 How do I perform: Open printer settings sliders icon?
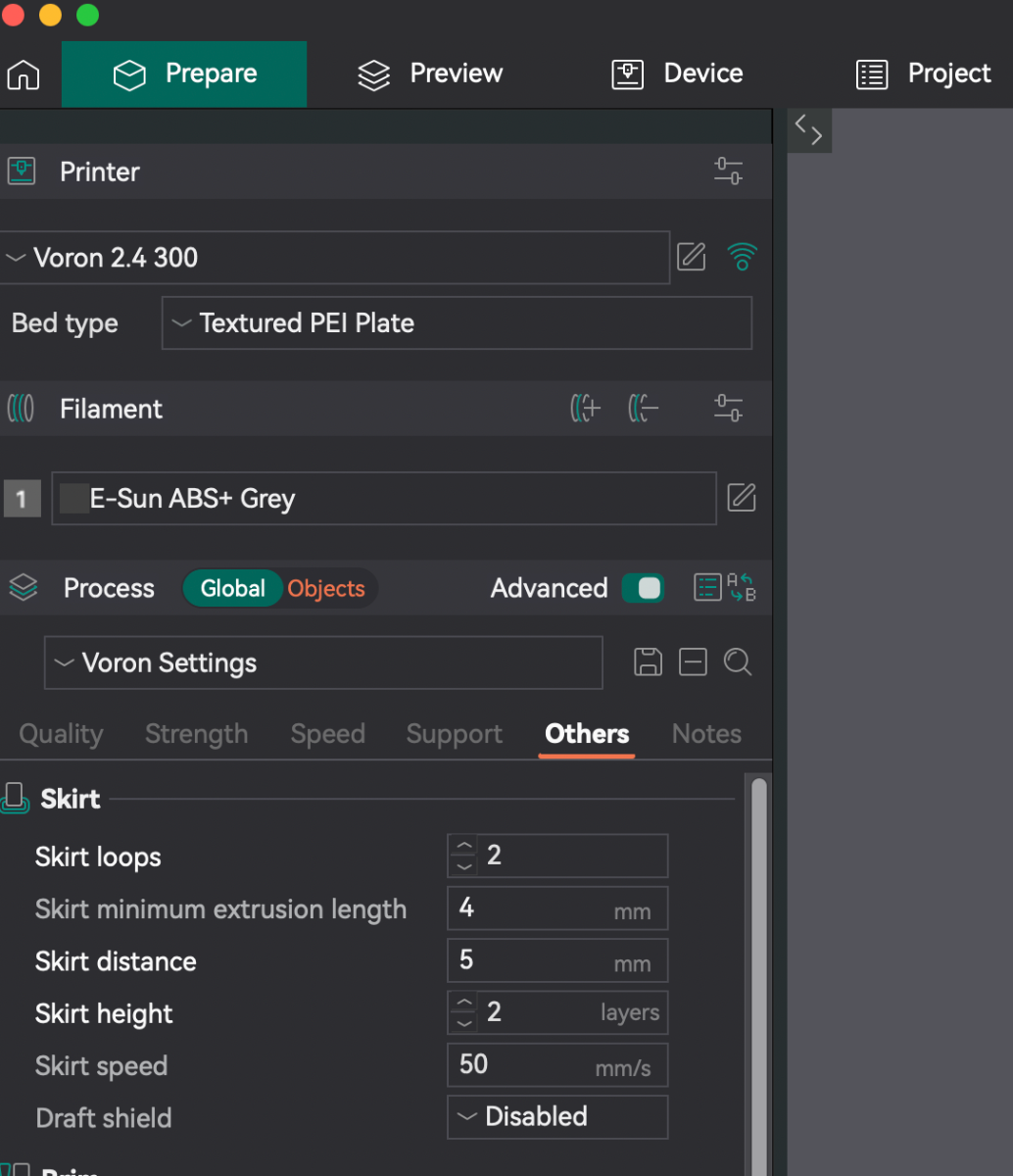[x=728, y=171]
